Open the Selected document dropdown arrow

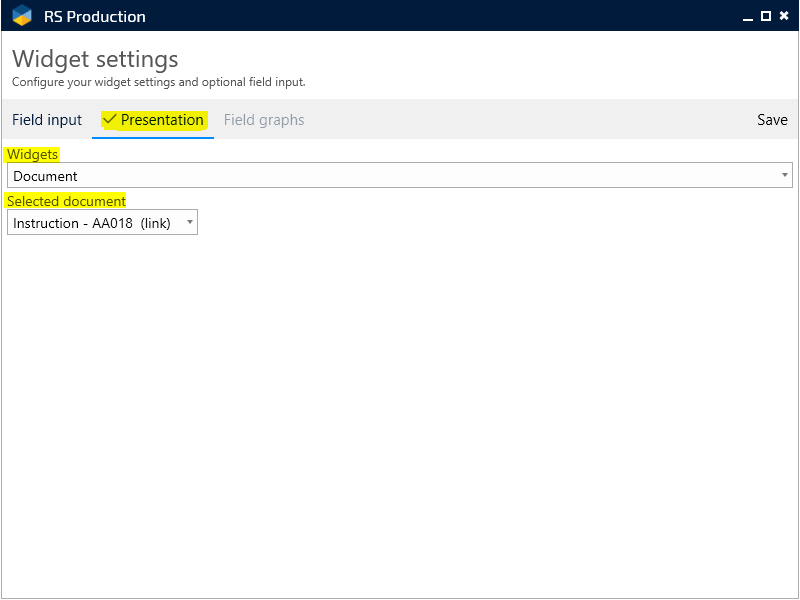(190, 222)
